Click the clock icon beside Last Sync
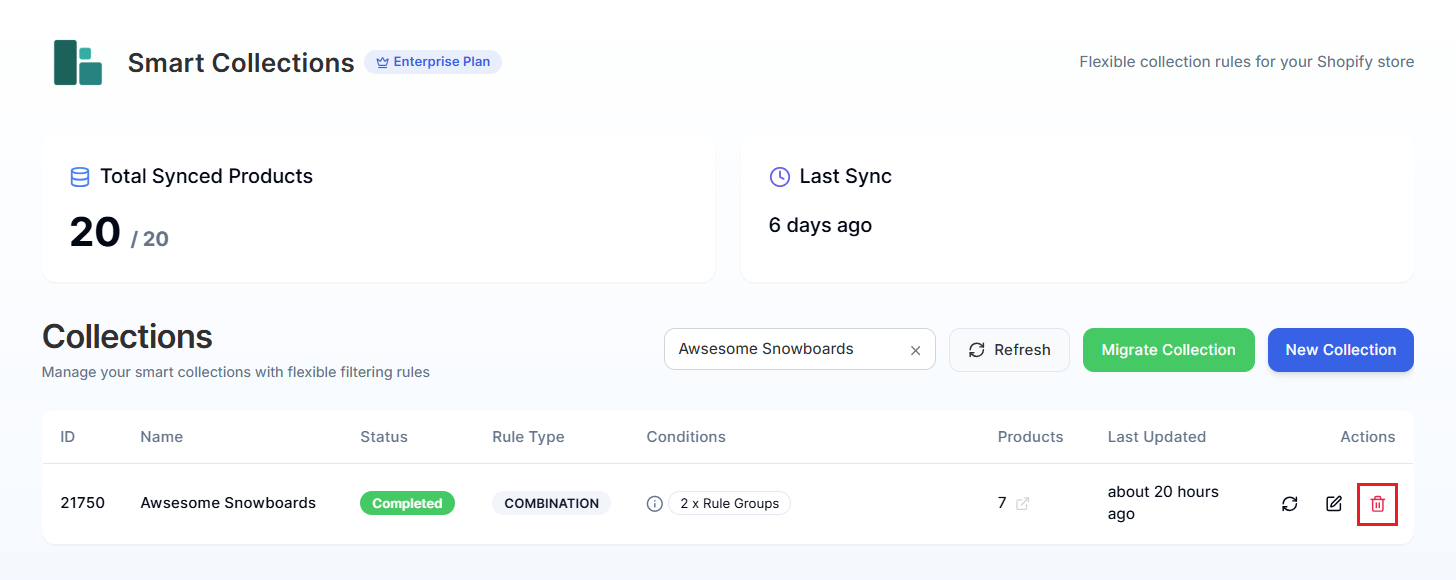Viewport: 1456px width, 580px height. [778, 176]
